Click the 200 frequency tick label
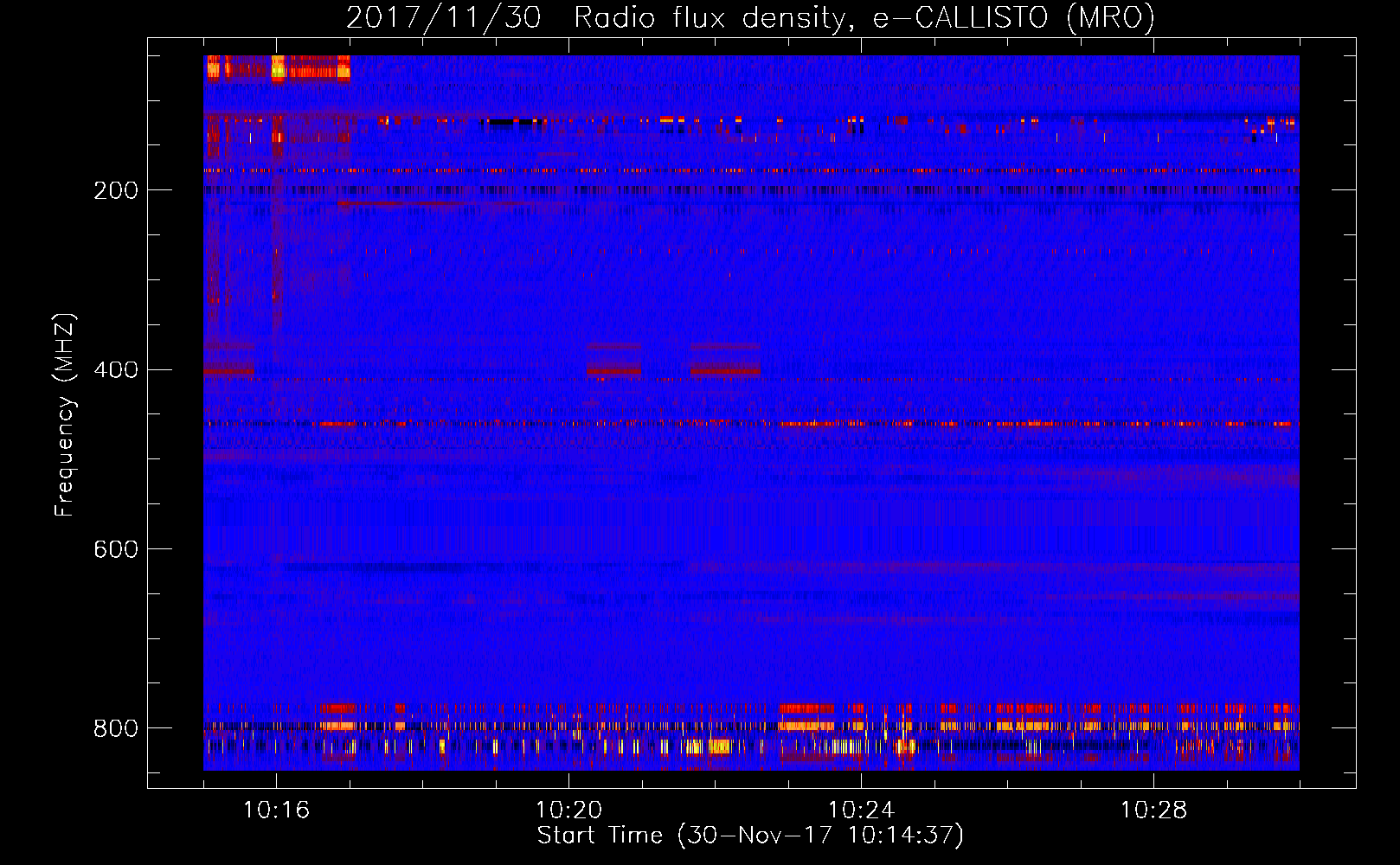 pos(115,190)
